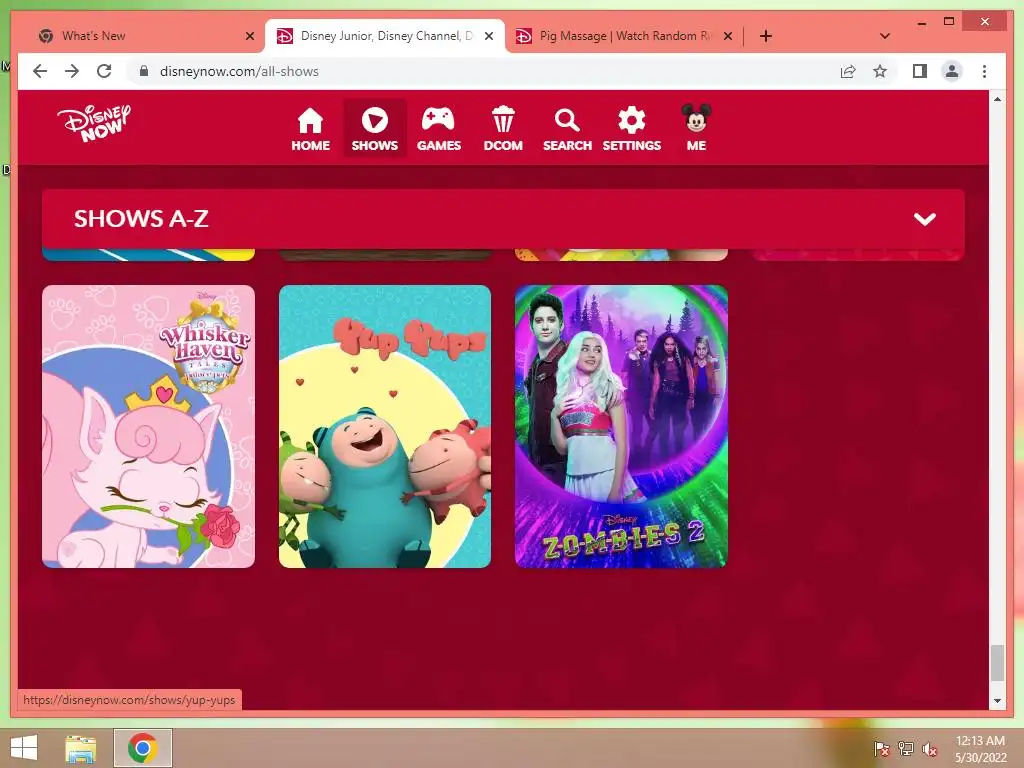
Task: Go back to previous page
Action: click(x=40, y=71)
